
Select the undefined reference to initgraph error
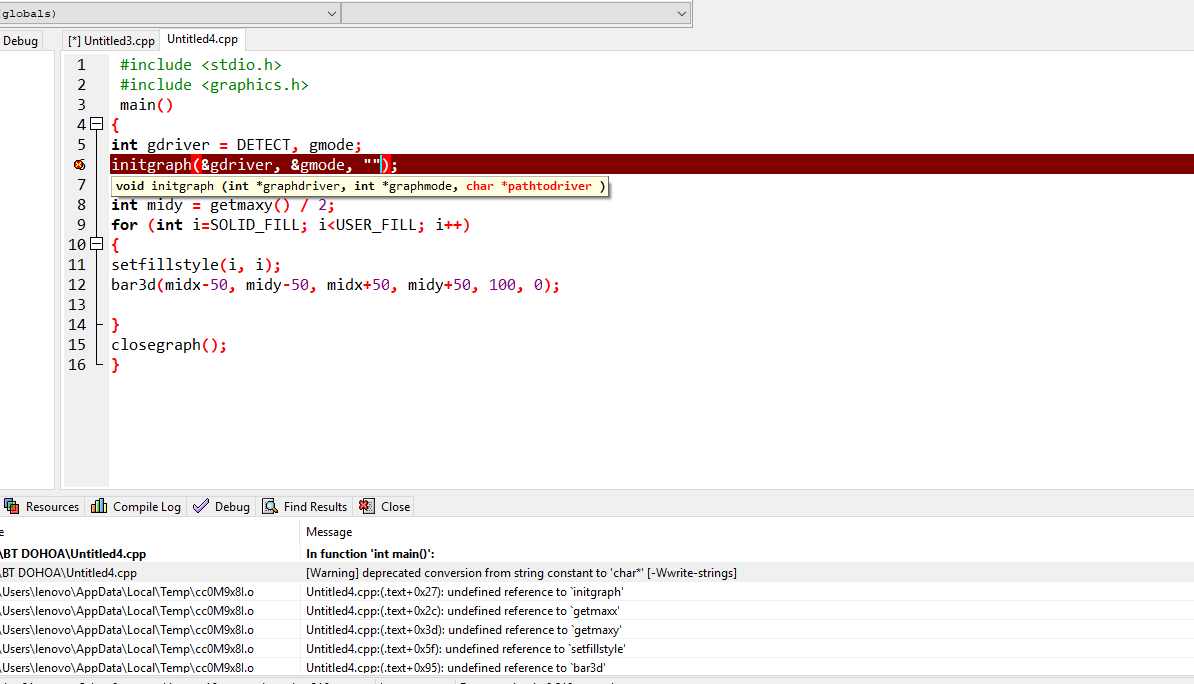[464, 592]
